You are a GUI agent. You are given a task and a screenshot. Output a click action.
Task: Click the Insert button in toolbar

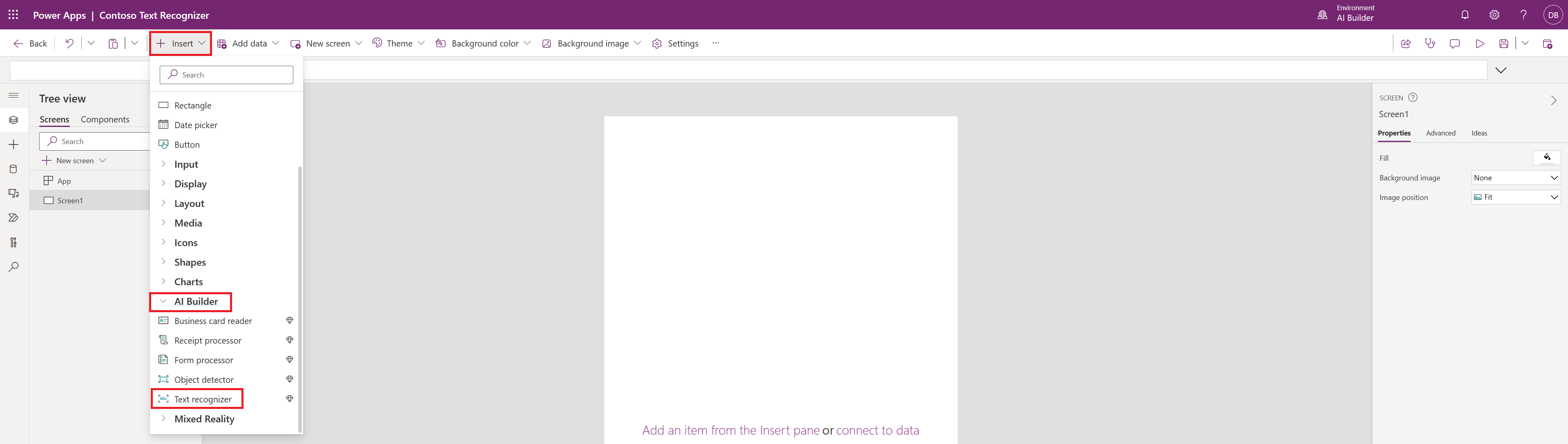pos(179,43)
